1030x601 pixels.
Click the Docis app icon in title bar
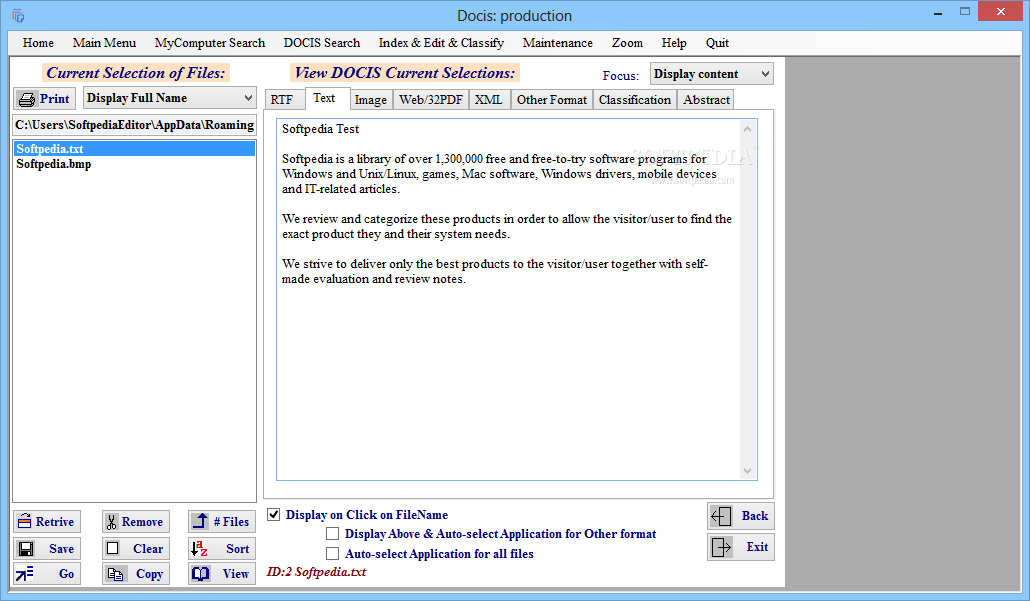click(x=18, y=15)
